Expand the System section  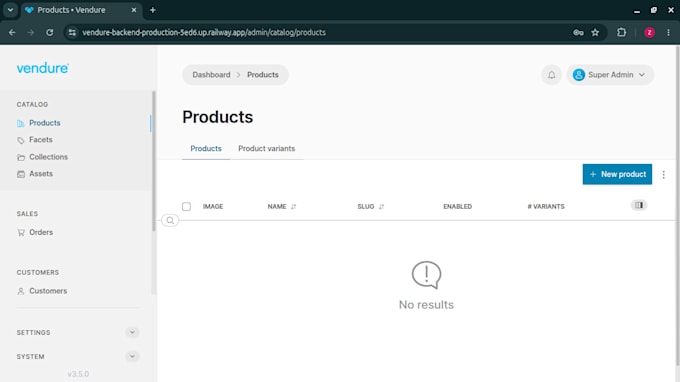point(132,356)
